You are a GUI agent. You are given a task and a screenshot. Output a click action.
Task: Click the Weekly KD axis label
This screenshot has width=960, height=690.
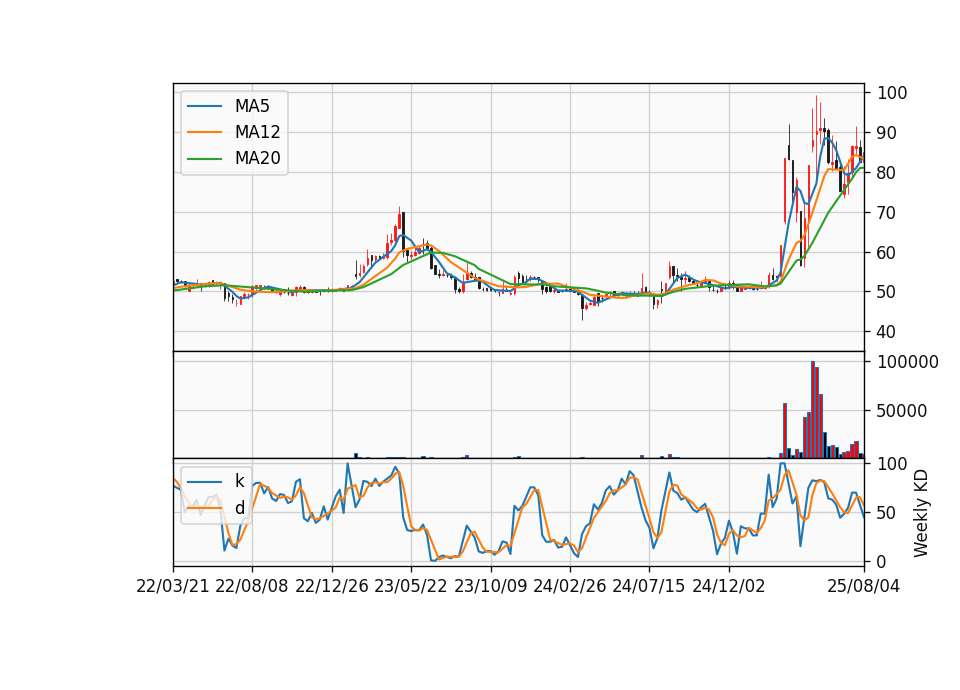(x=920, y=513)
